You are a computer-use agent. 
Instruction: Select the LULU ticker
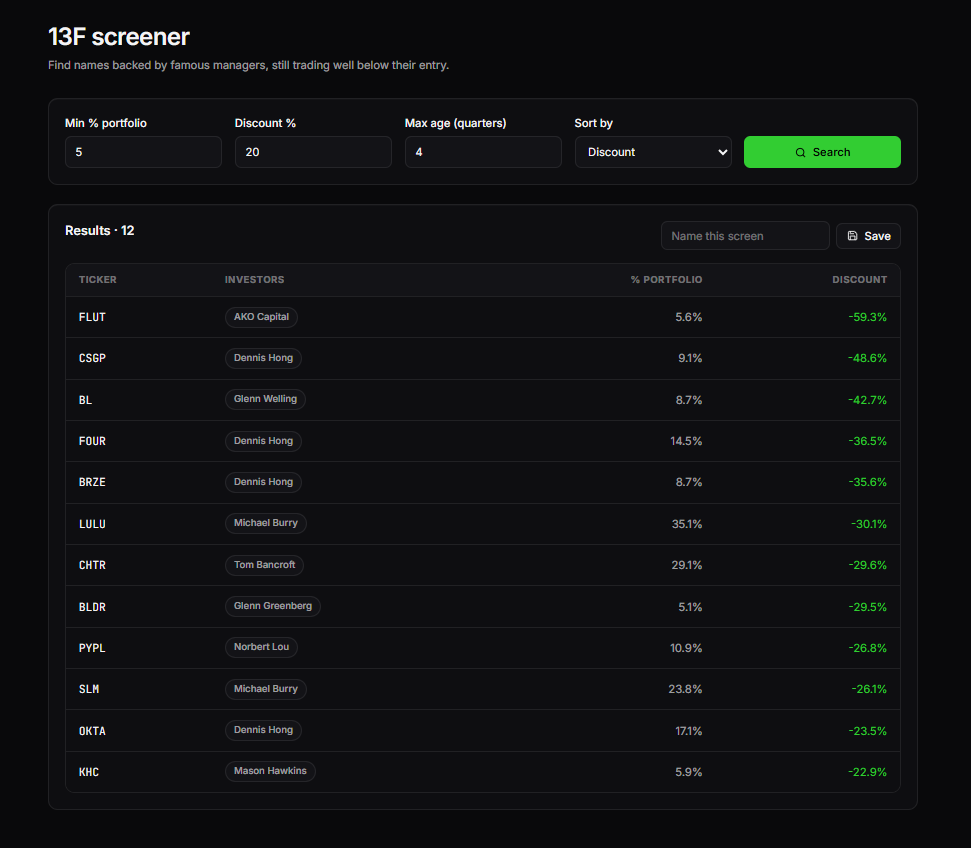[x=92, y=524]
